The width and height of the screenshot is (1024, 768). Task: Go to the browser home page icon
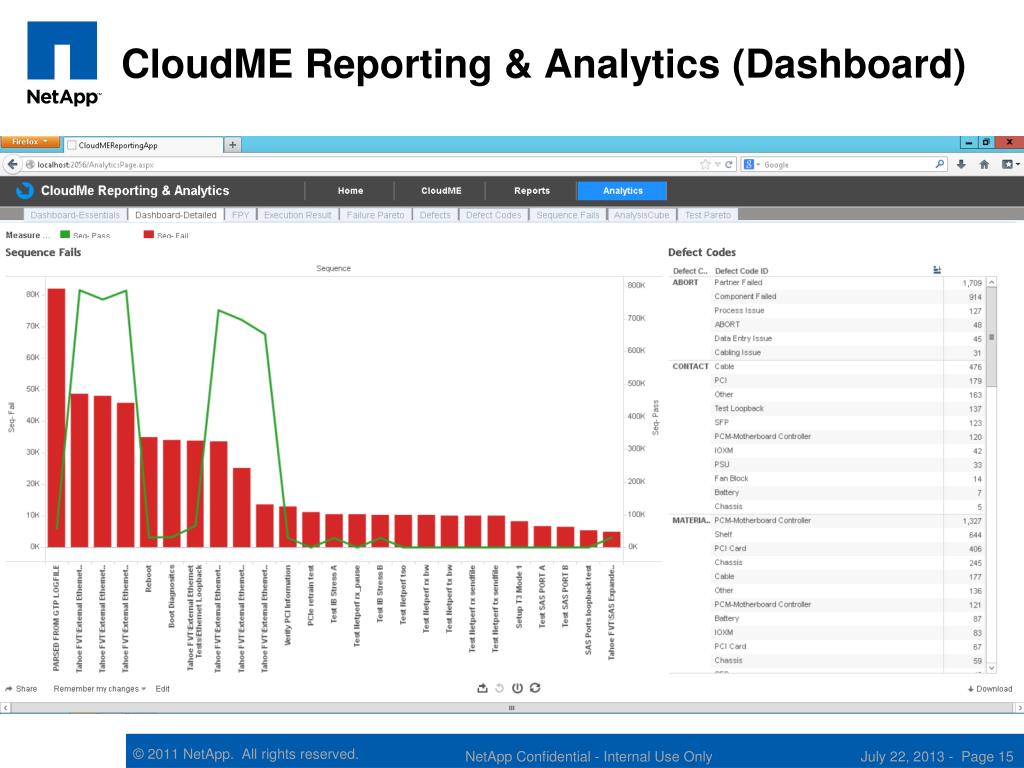tap(984, 165)
